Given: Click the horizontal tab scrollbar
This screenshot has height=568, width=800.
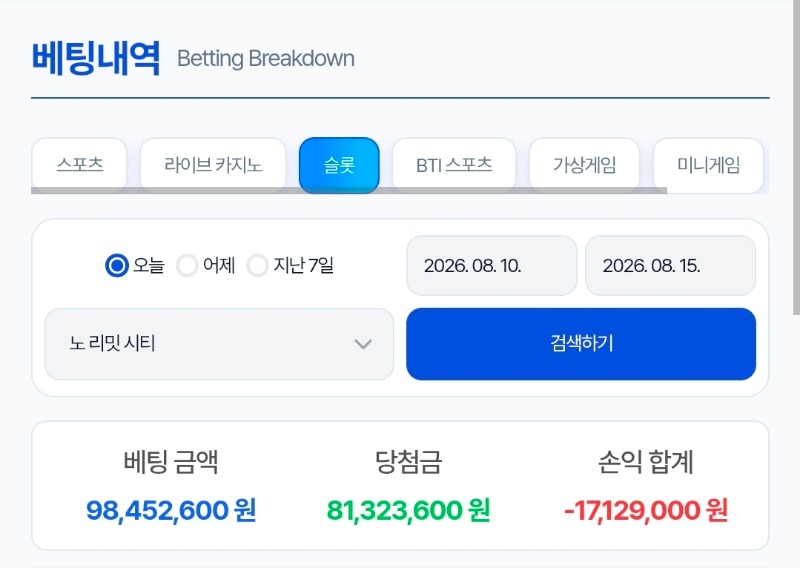Looking at the screenshot, I should coord(349,190).
